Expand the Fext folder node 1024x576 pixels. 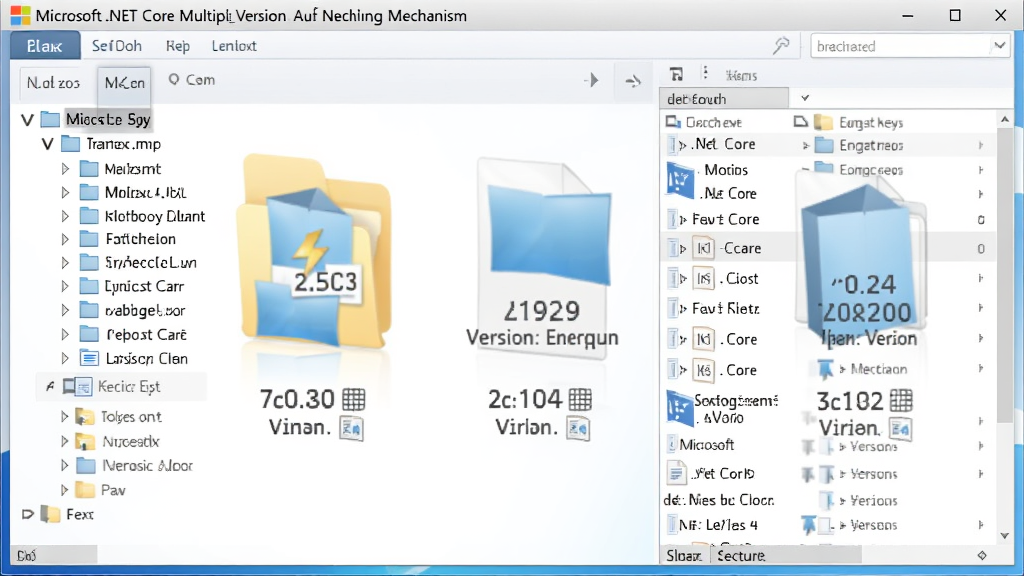click(x=27, y=514)
